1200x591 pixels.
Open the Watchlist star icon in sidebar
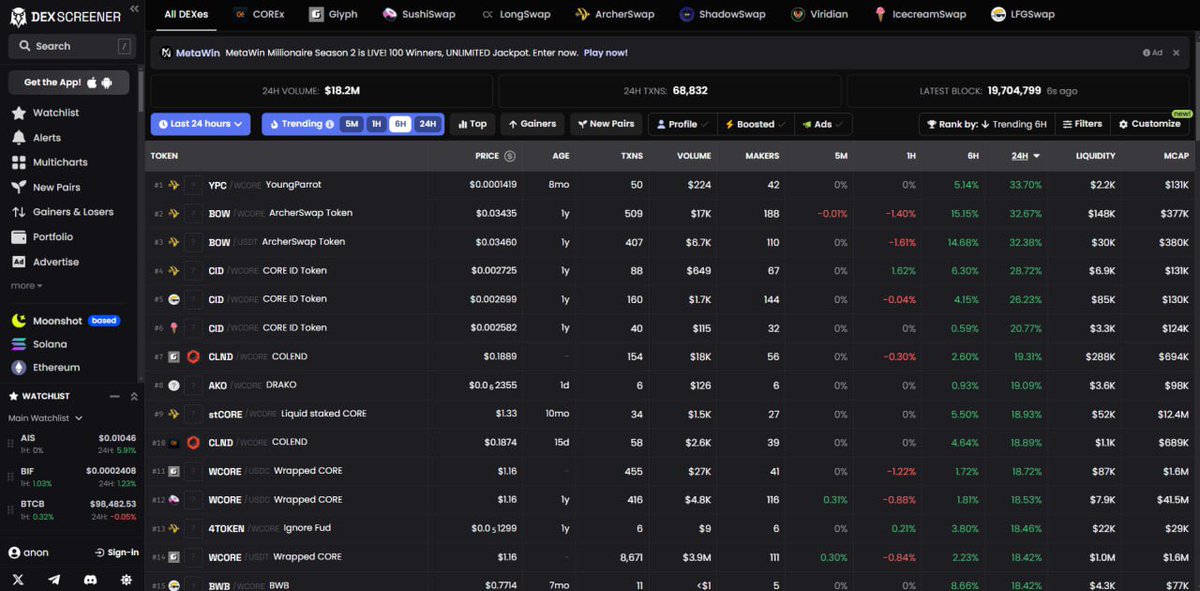19,113
